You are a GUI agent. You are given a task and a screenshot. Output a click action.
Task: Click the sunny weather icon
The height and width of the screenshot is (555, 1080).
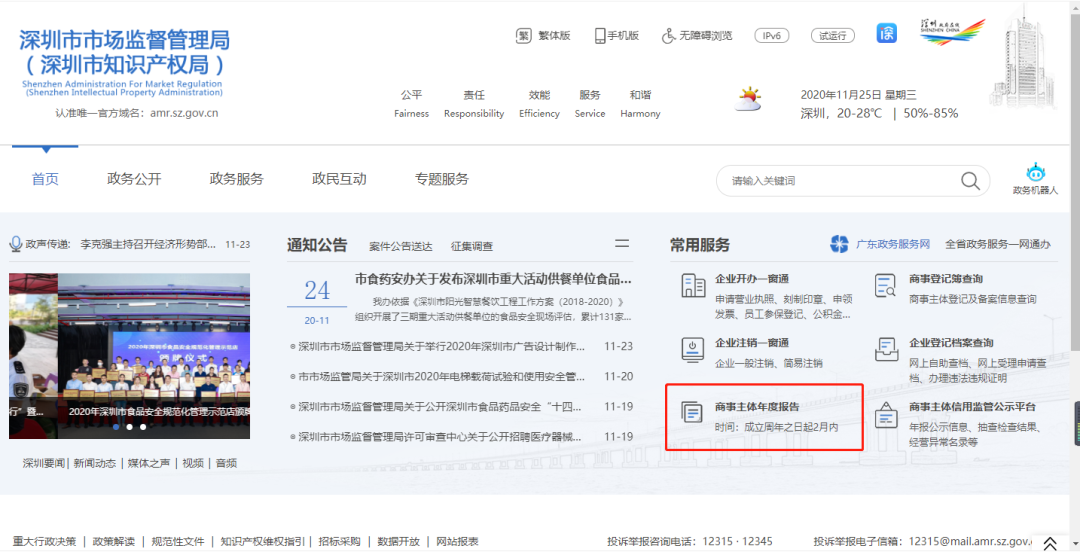(748, 99)
